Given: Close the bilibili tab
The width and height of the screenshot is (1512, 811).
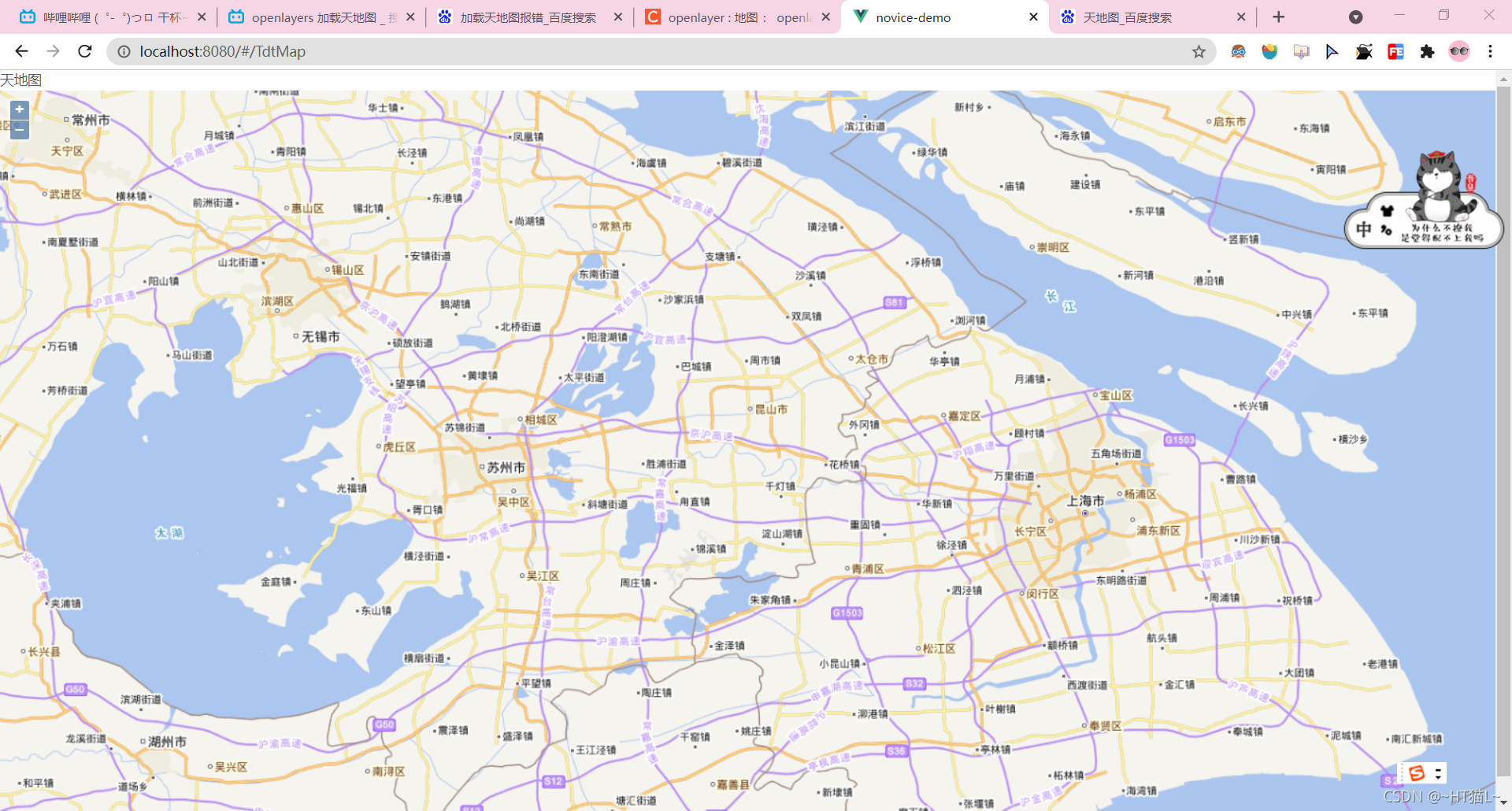Looking at the screenshot, I should 202,17.
